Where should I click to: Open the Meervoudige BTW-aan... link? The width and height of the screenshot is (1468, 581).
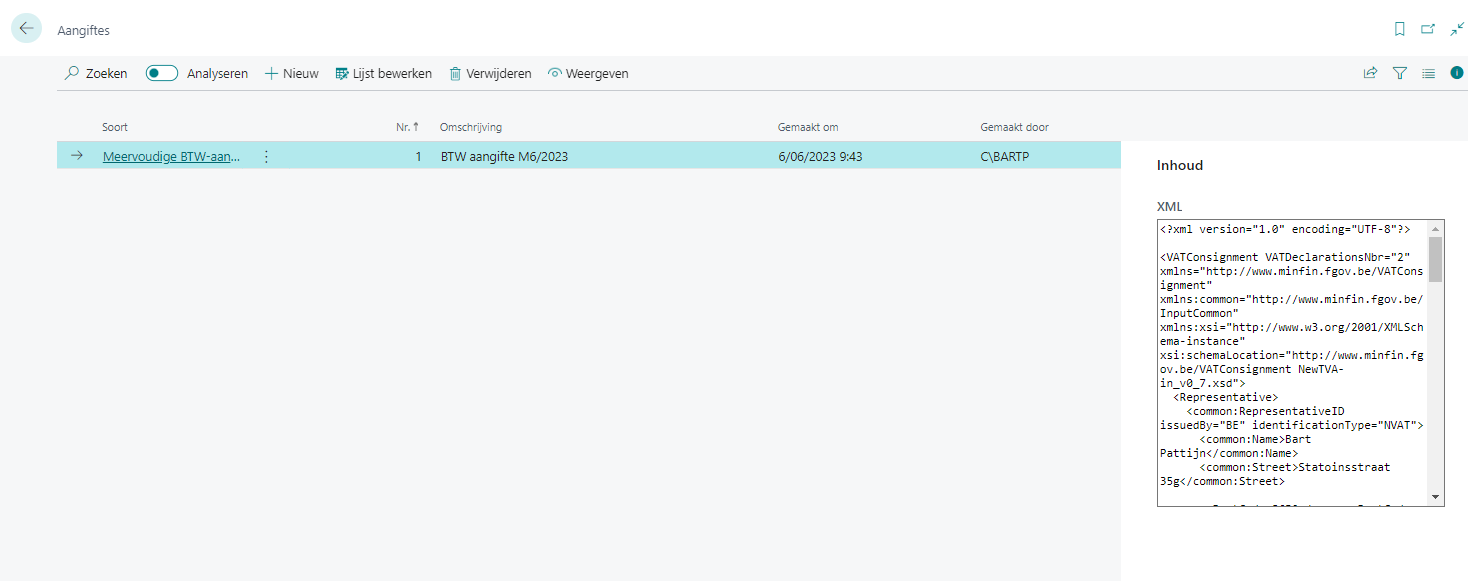(x=171, y=156)
